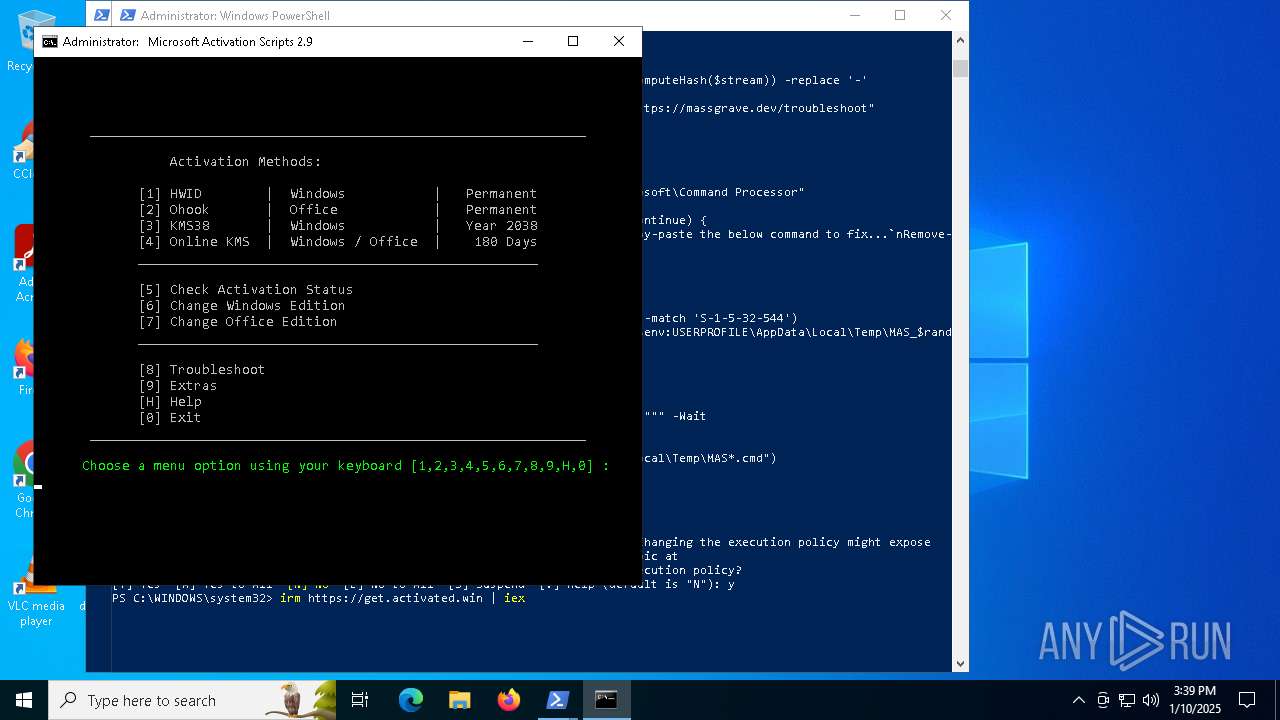Click the clock showing 3:39 PM
The width and height of the screenshot is (1280, 720).
1196,700
